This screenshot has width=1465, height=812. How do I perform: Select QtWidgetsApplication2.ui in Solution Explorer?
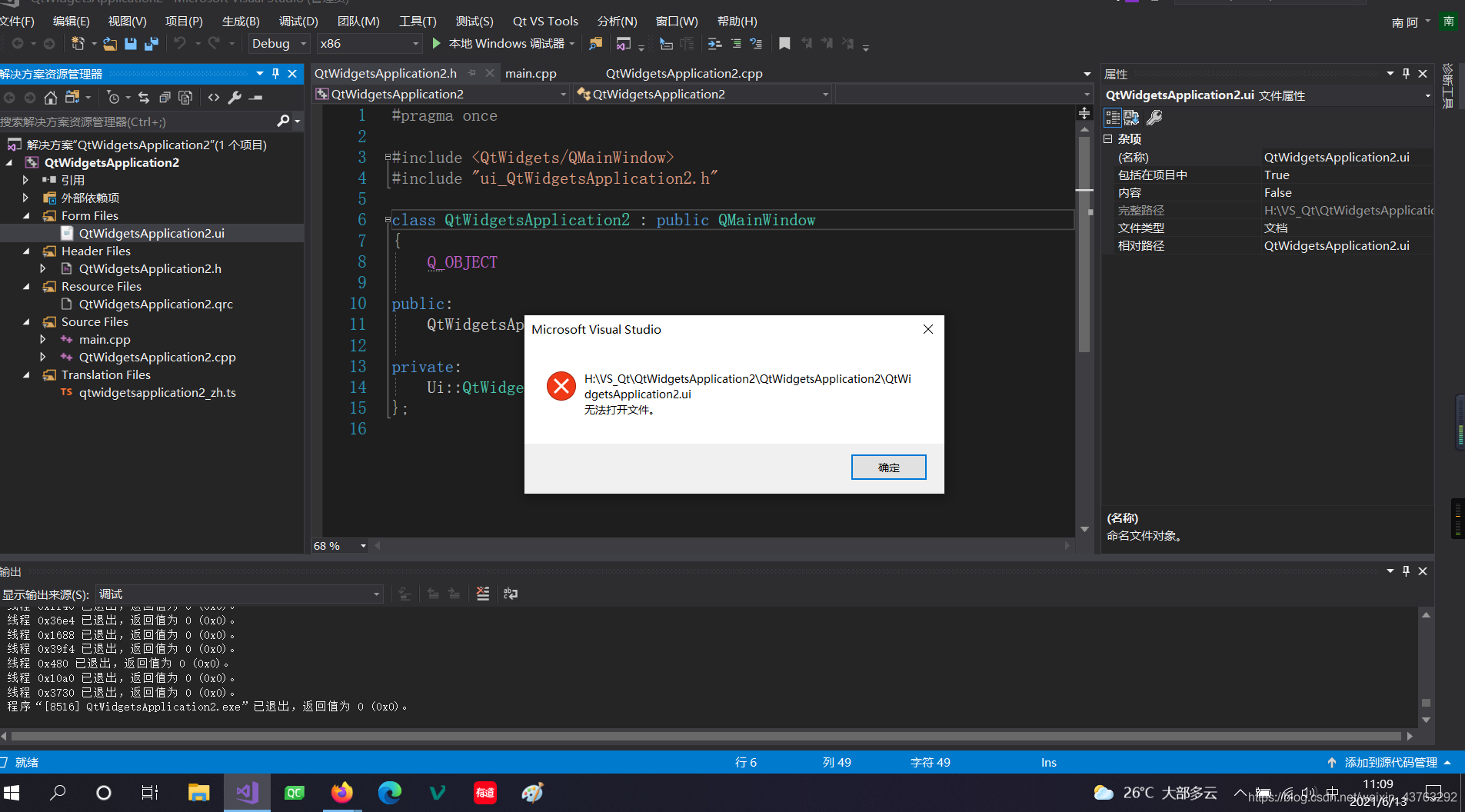tap(151, 233)
